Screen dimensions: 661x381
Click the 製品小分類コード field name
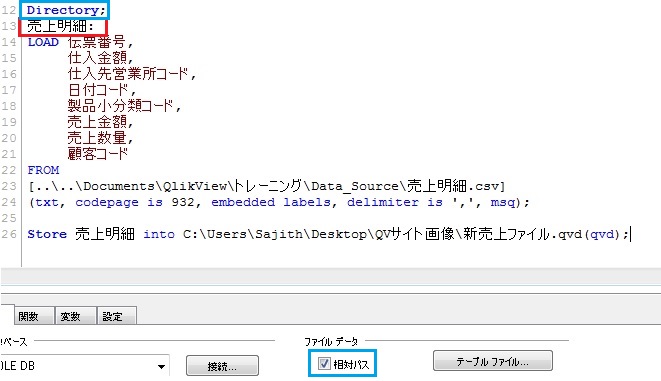[120, 105]
